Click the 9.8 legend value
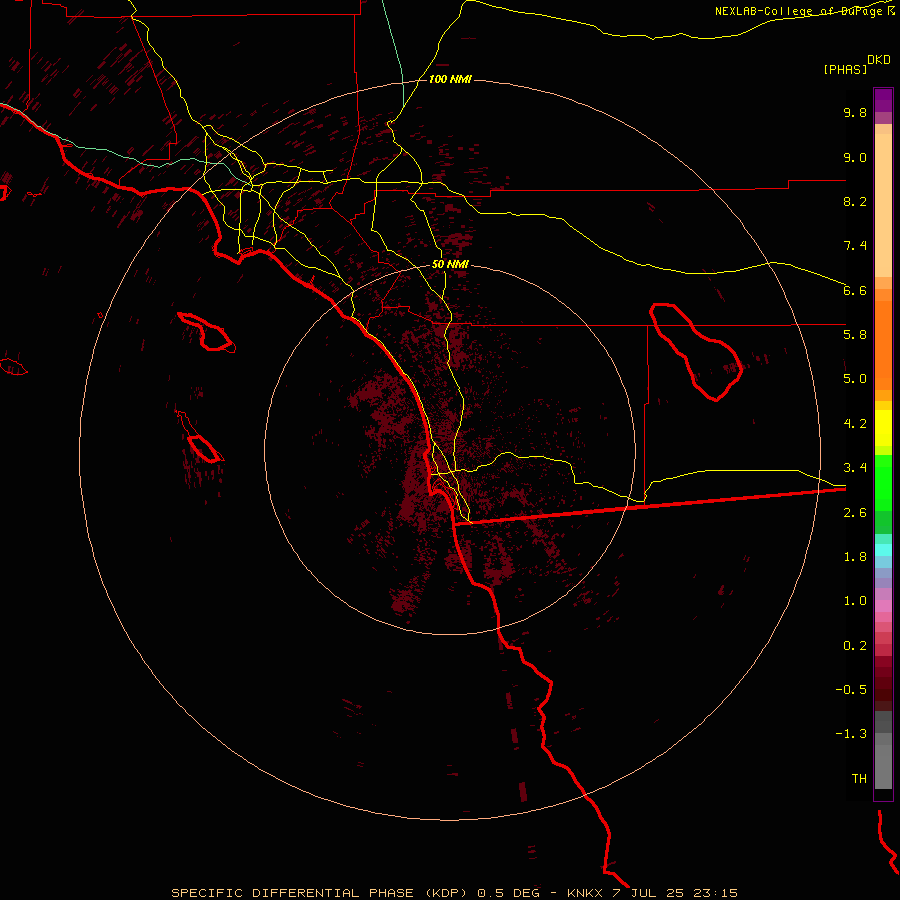Viewport: 900px width, 900px height. pyautogui.click(x=855, y=112)
